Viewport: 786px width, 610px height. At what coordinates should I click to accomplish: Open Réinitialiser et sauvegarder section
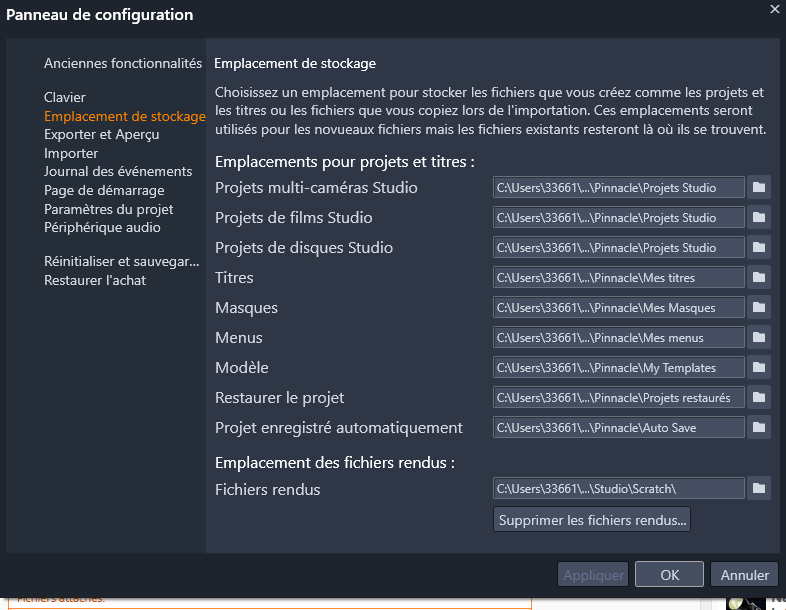pyautogui.click(x=122, y=262)
